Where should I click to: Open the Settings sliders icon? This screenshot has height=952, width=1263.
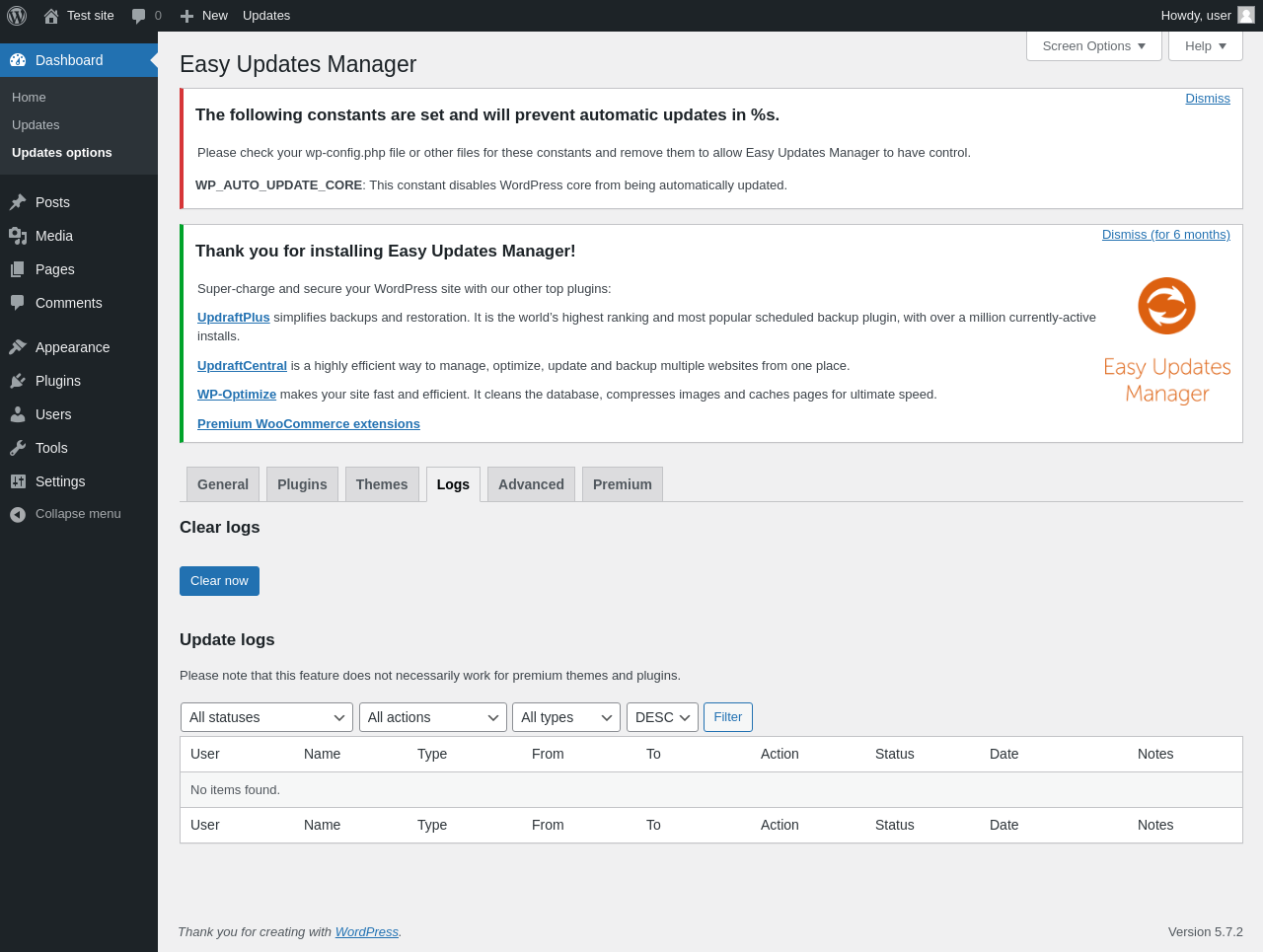click(18, 481)
